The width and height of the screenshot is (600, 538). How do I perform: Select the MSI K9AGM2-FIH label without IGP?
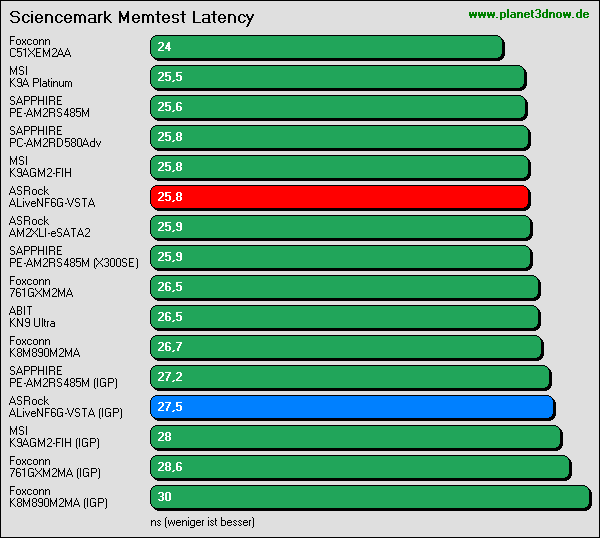click(x=40, y=166)
